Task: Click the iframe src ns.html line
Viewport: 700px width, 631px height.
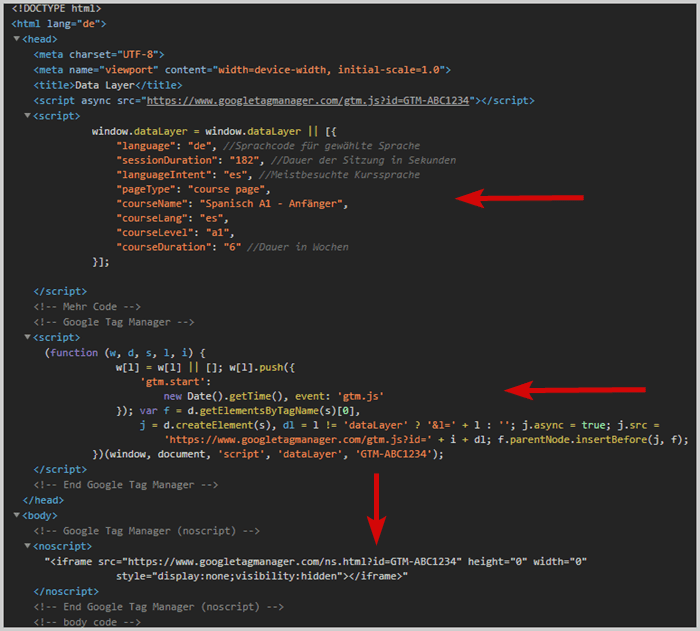Action: [315, 561]
